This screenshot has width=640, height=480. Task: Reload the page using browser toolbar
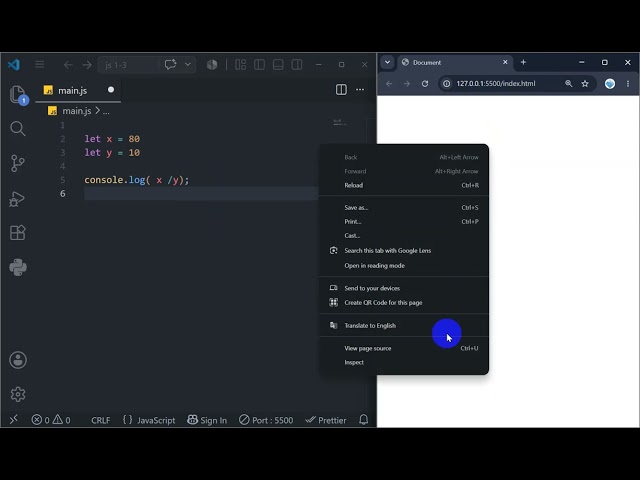pos(425,83)
